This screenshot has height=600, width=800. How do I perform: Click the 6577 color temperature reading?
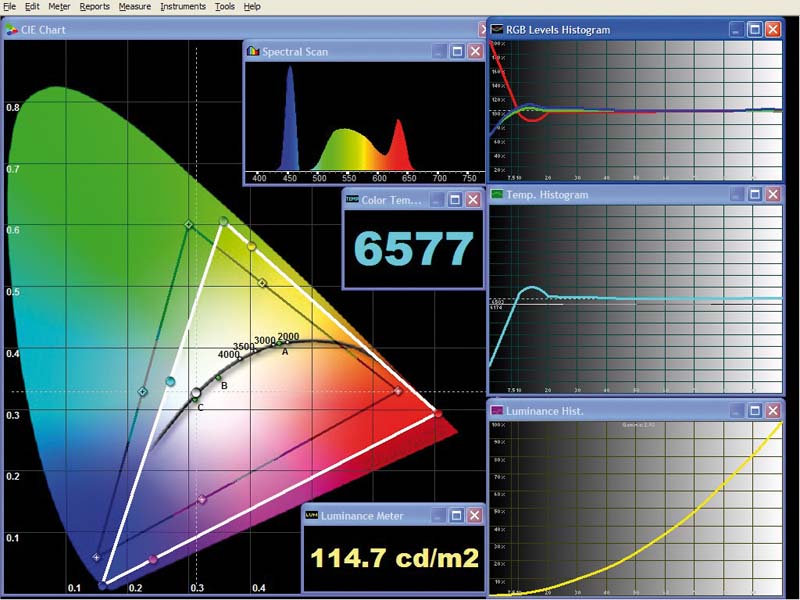click(414, 249)
